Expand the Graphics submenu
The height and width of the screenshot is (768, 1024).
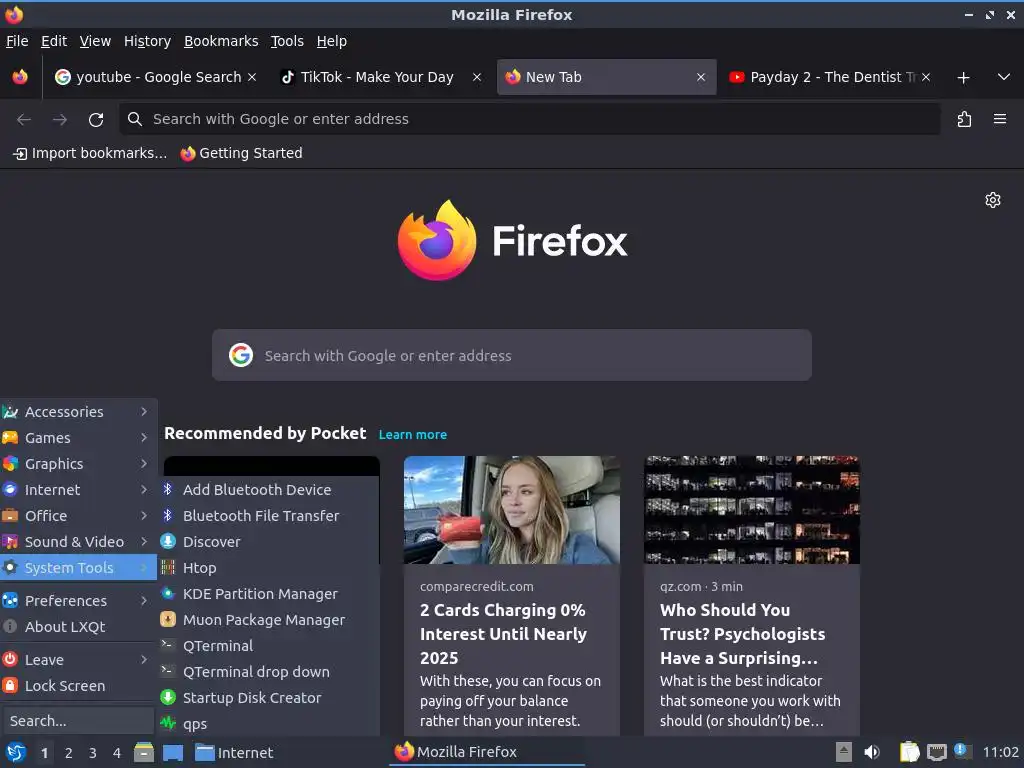pyautogui.click(x=78, y=464)
